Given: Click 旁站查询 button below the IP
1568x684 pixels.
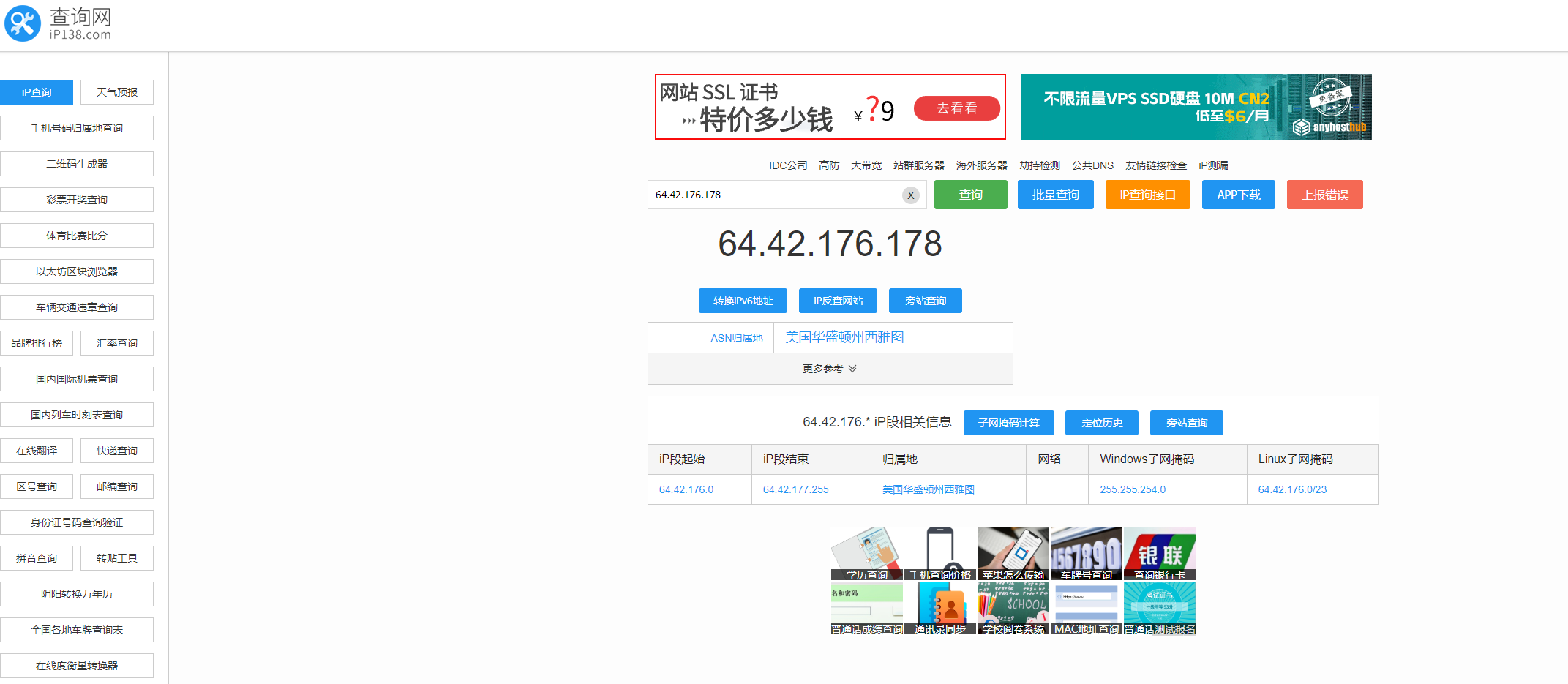Looking at the screenshot, I should (926, 301).
